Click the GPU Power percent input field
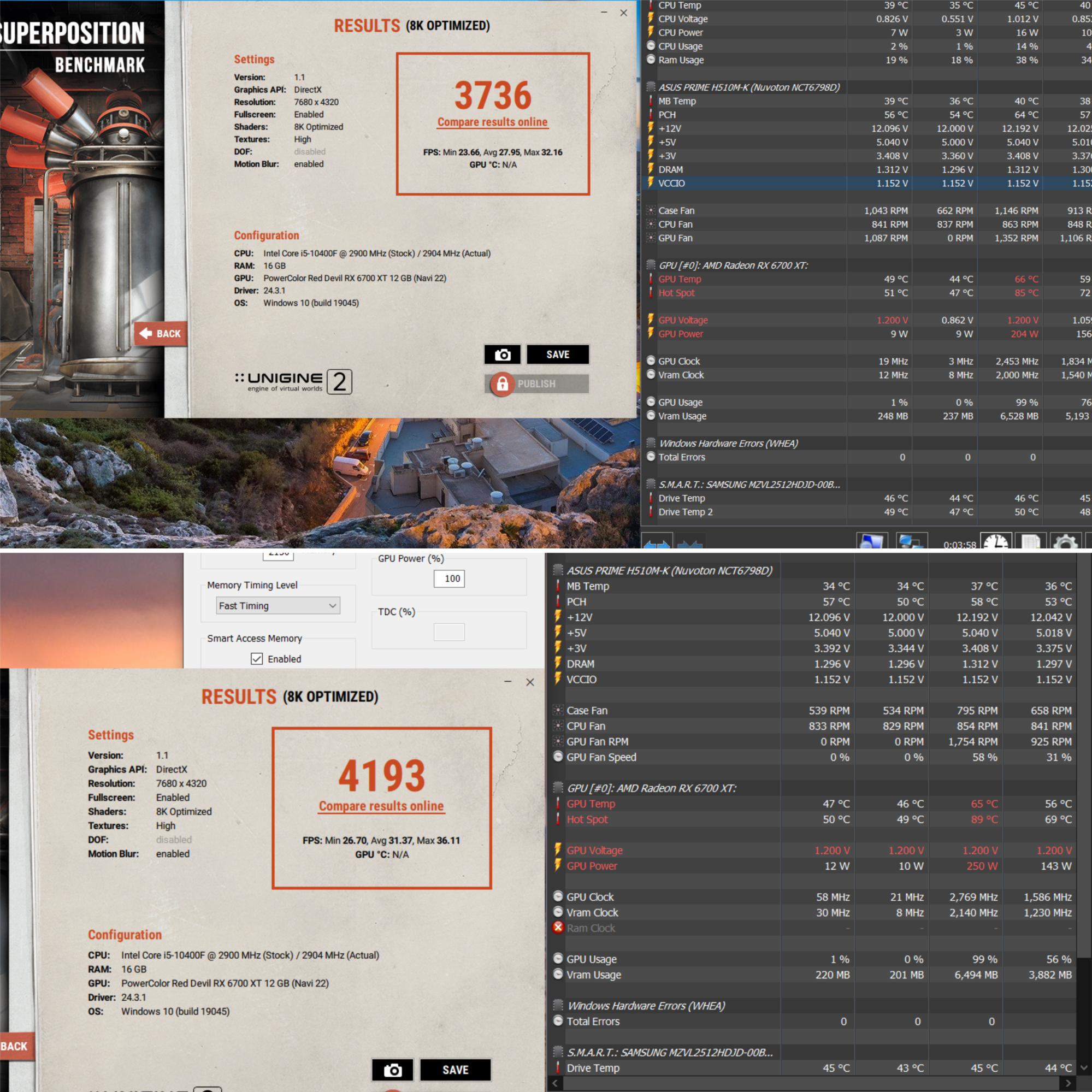Image resolution: width=1092 pixels, height=1092 pixels. click(x=449, y=578)
